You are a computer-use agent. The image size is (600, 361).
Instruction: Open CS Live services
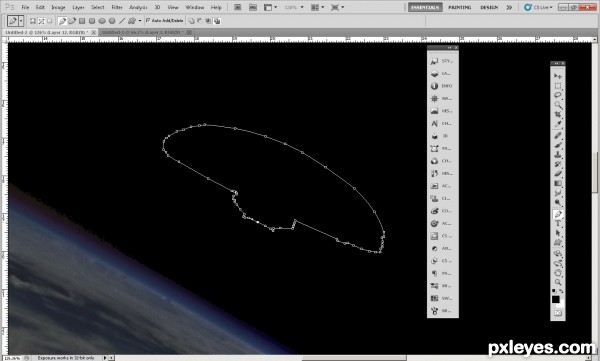point(538,7)
